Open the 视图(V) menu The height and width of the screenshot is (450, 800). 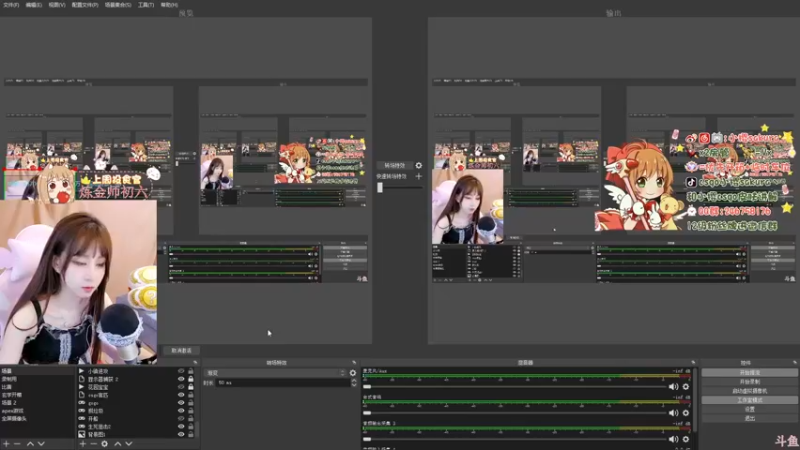pyautogui.click(x=57, y=5)
